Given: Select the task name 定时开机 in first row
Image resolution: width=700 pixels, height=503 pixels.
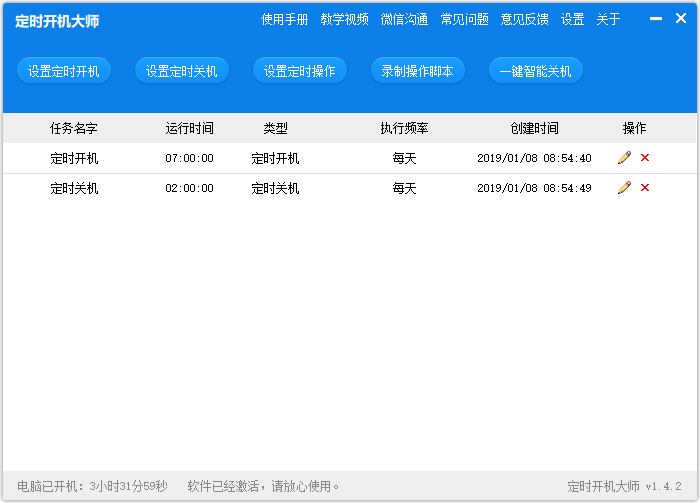Looking at the screenshot, I should [x=74, y=158].
